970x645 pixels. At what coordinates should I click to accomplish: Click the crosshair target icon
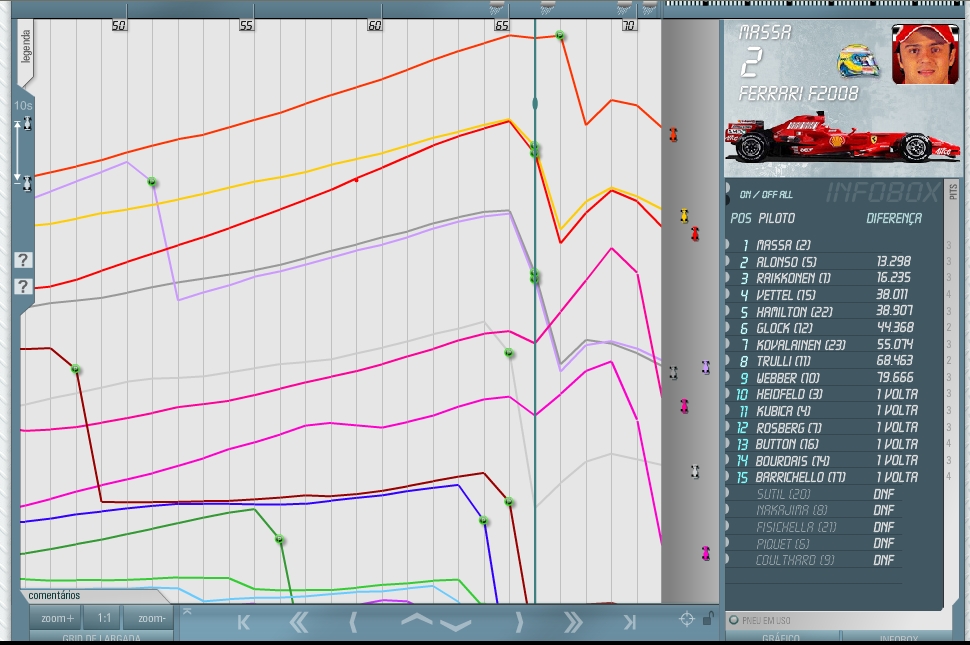coord(687,619)
